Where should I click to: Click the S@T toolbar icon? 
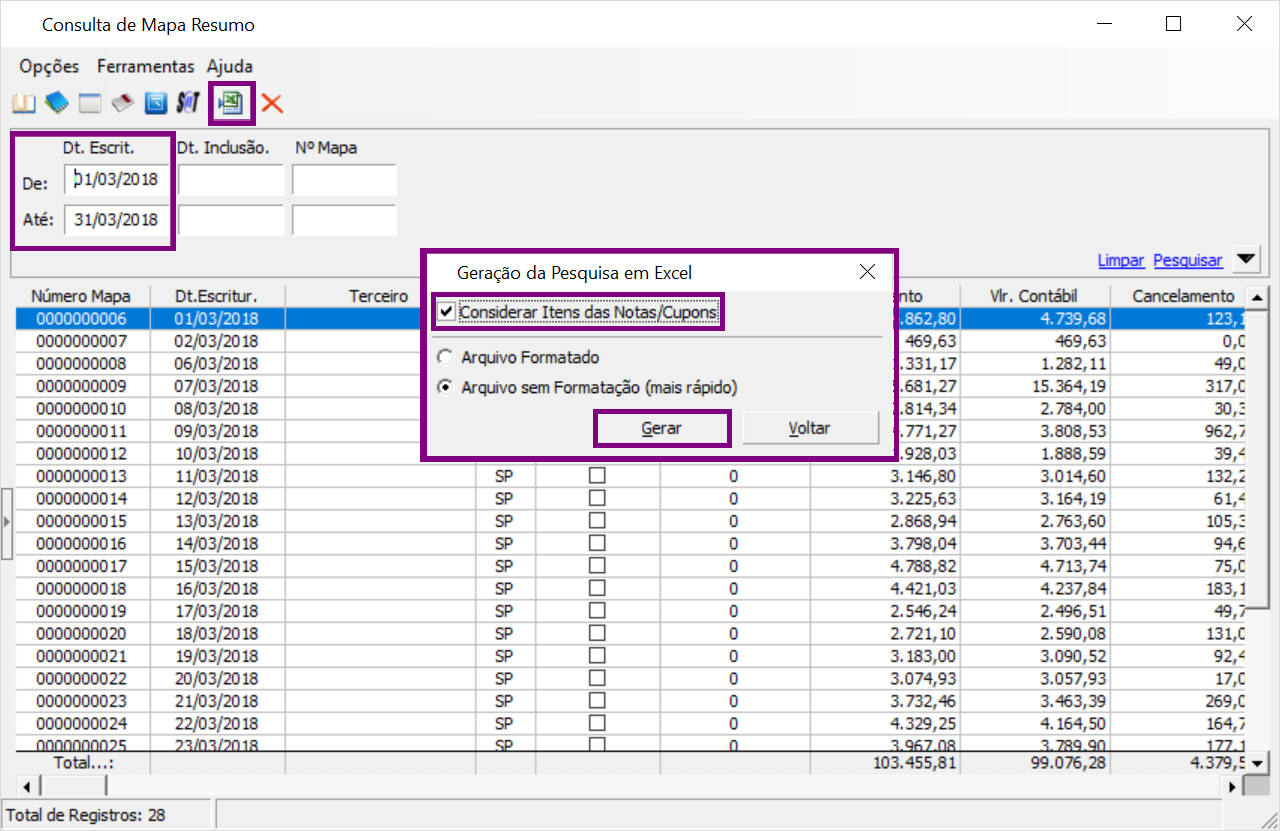pos(188,103)
